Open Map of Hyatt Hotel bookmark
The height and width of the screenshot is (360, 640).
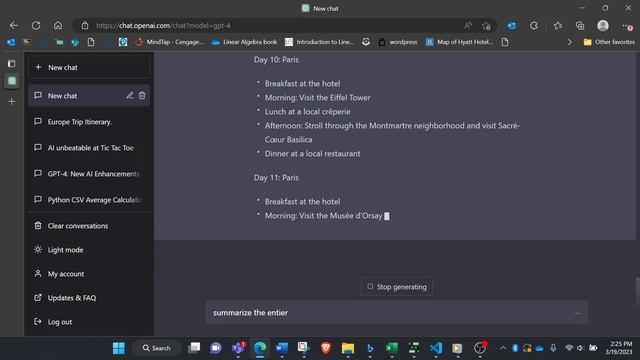pos(459,42)
